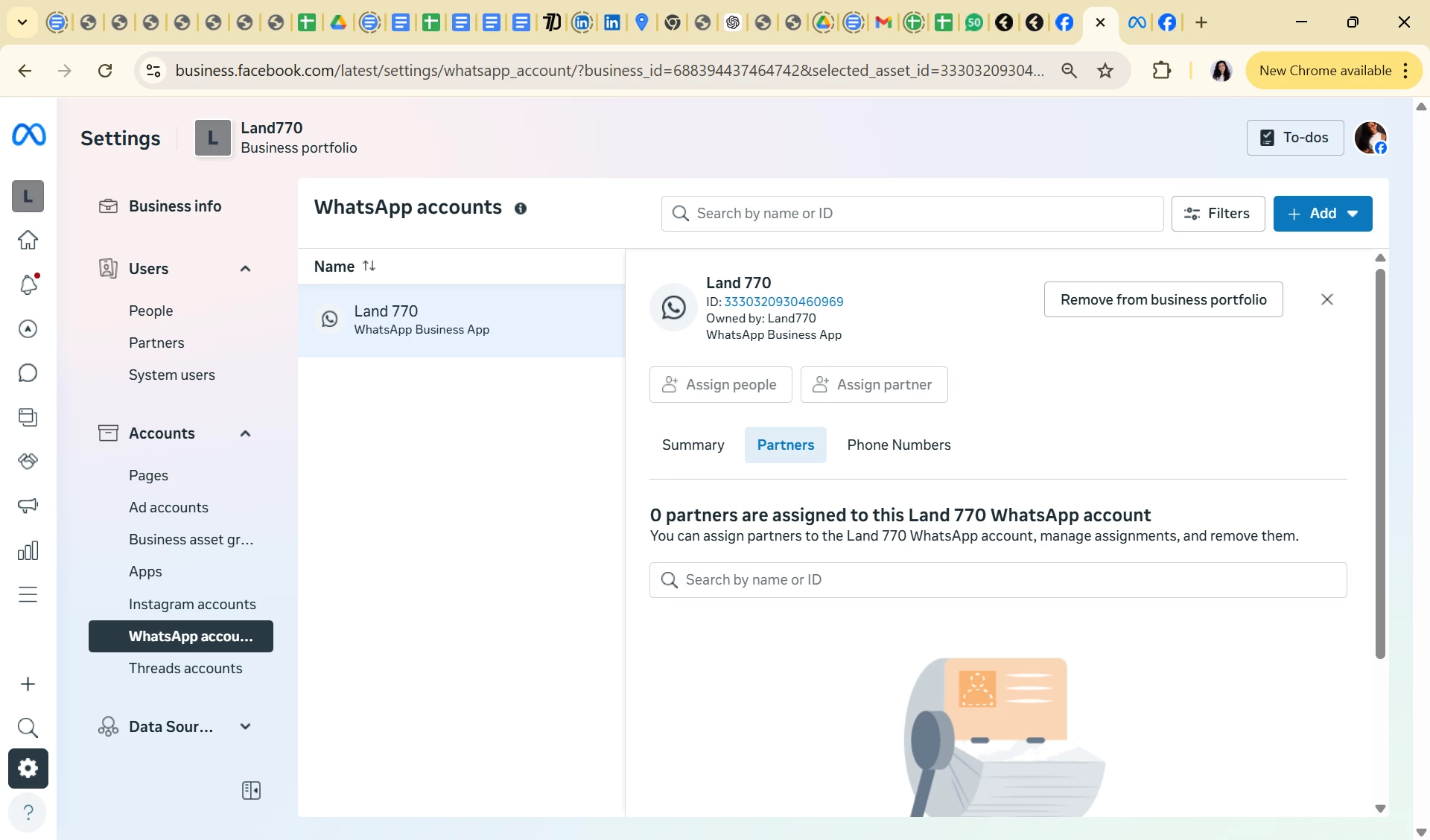
Task: Toggle Name column sort order
Action: tap(369, 266)
